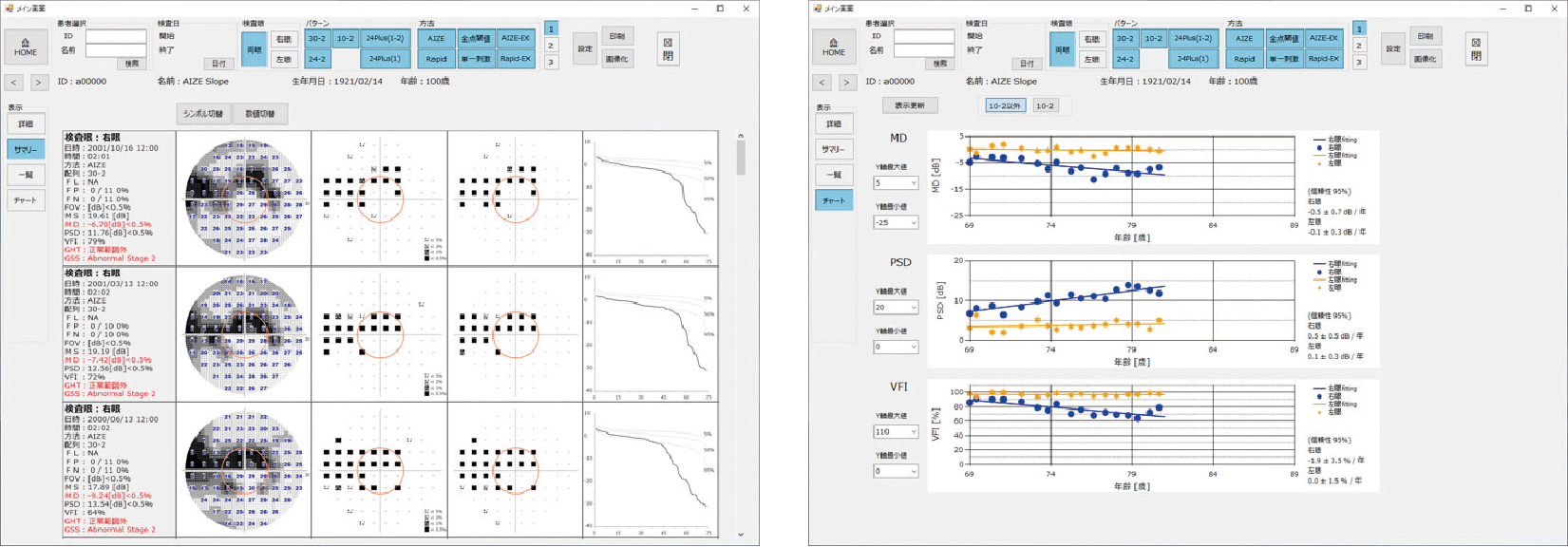Viewport: 1568px width, 547px height.
Task: Click 検索 search button in left window
Action: click(x=132, y=64)
